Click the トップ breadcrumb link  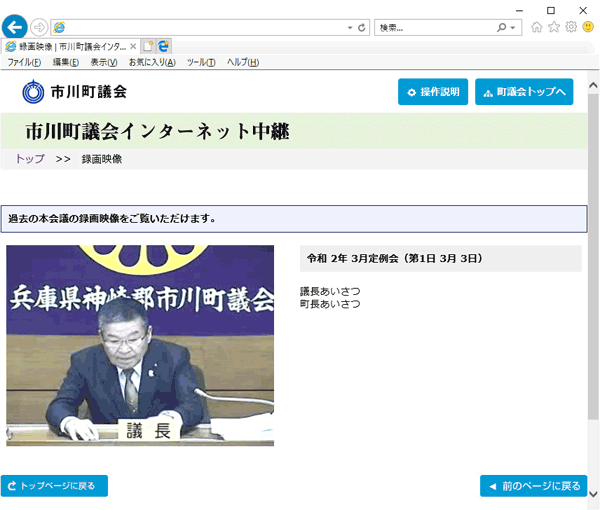[30, 159]
